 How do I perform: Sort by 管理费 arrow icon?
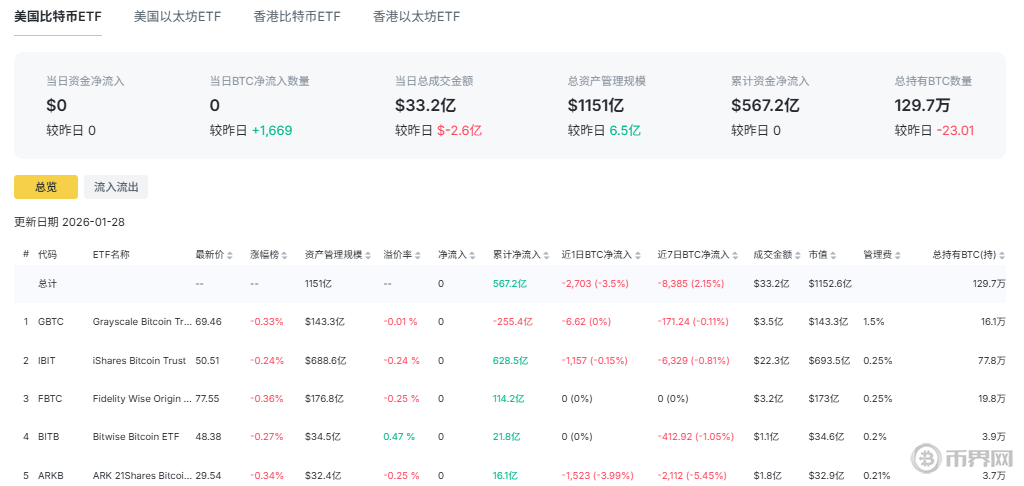click(889, 255)
